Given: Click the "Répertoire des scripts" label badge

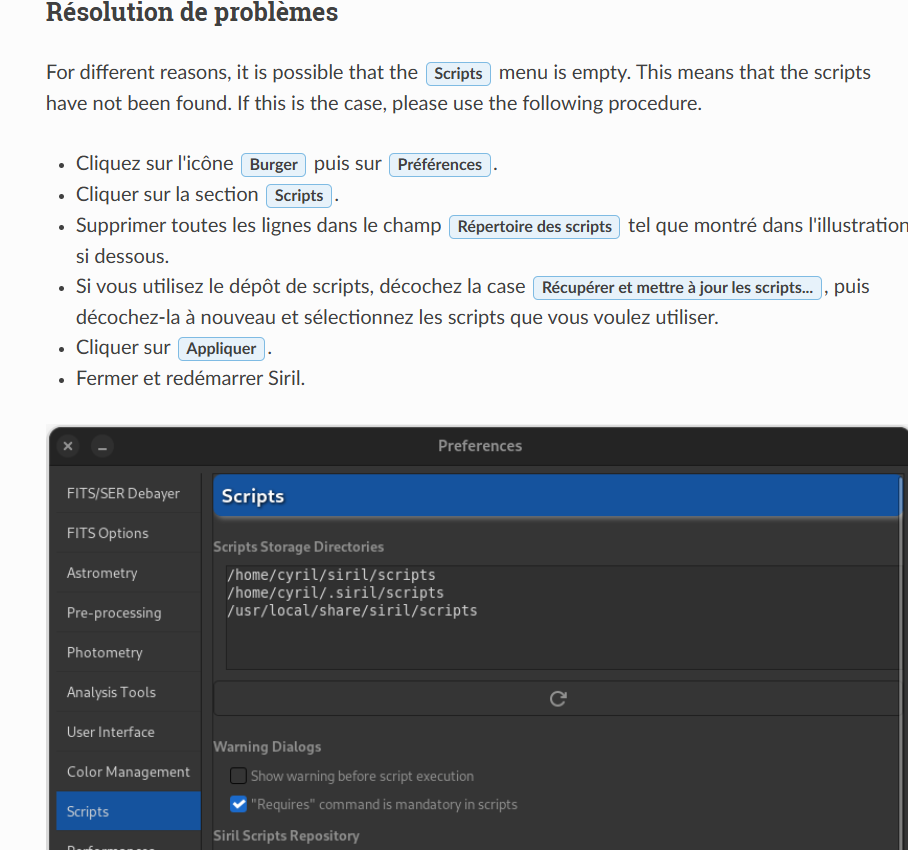Looking at the screenshot, I should [534, 227].
